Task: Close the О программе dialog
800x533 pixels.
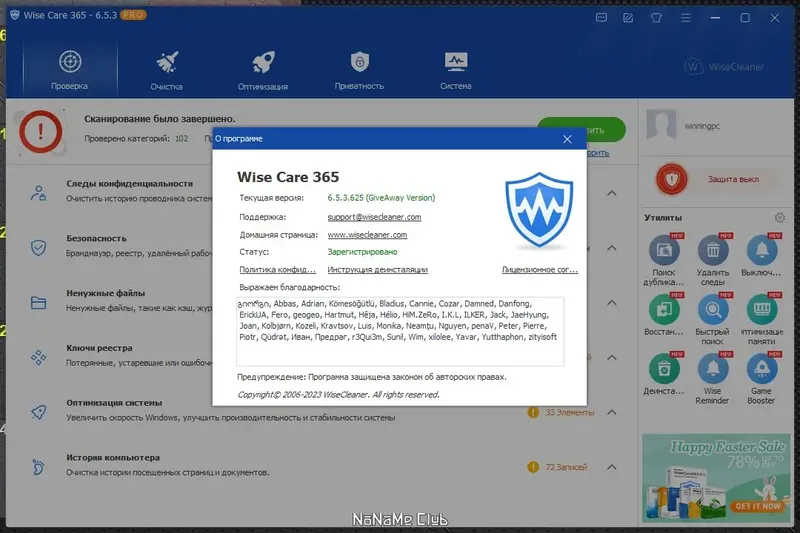Action: [x=567, y=139]
